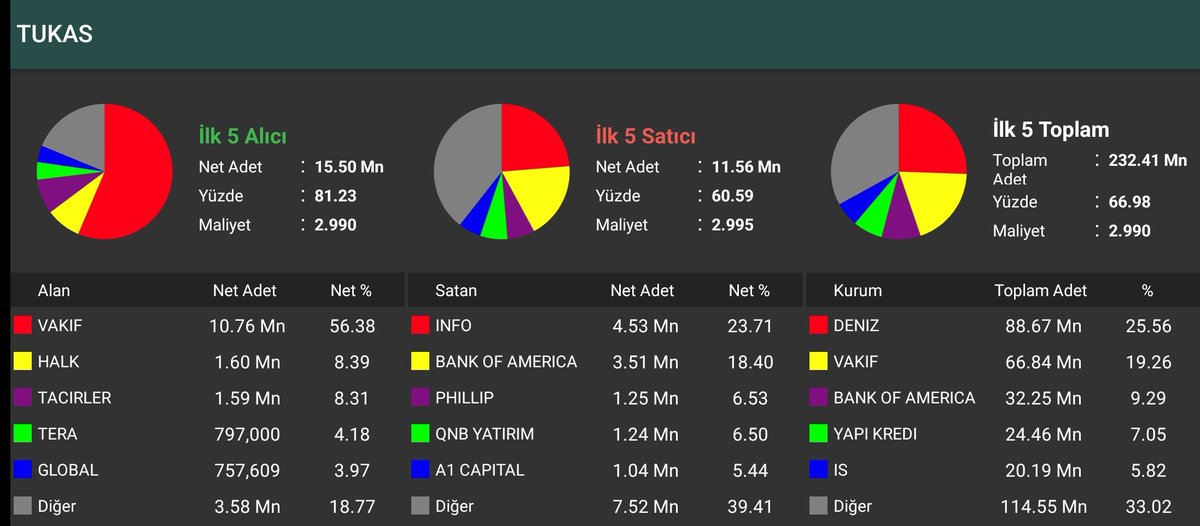Viewport: 1200px width, 526px height.
Task: Click the green swatch next to TERA
Action: tap(22, 434)
